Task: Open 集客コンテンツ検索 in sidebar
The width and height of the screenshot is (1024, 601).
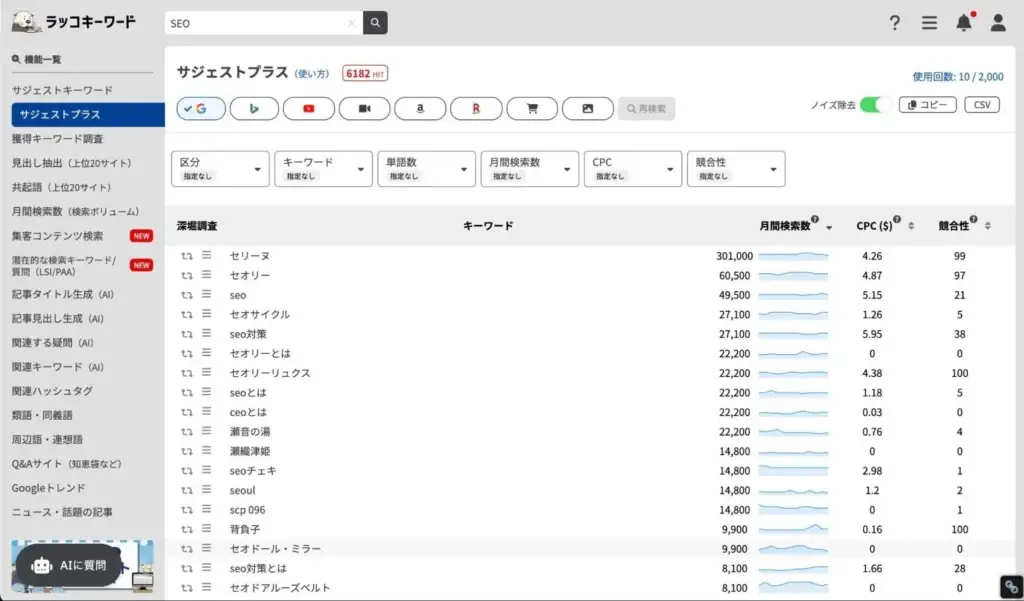Action: point(57,236)
